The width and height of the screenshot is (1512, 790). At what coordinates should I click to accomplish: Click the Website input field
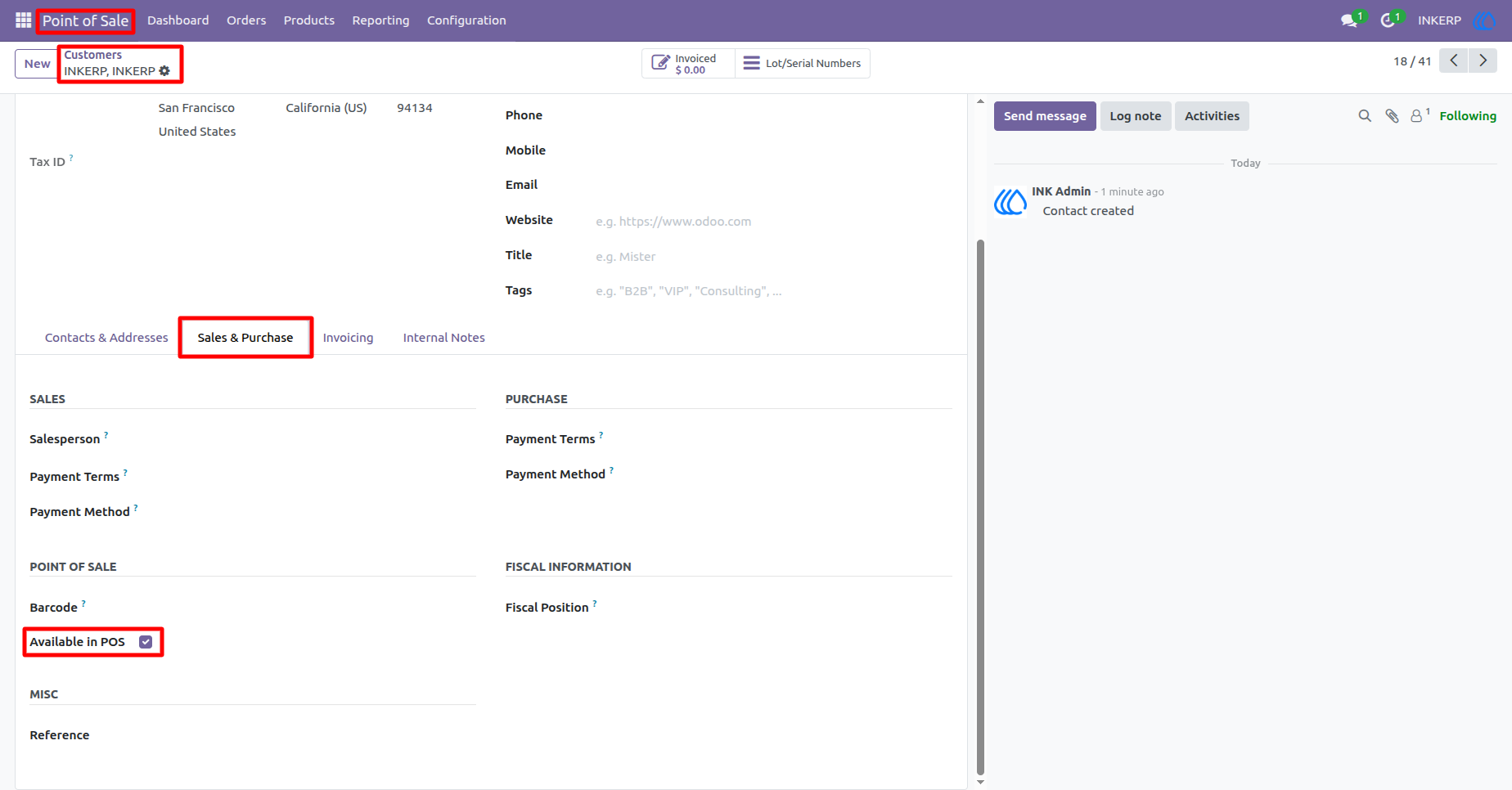click(x=773, y=222)
